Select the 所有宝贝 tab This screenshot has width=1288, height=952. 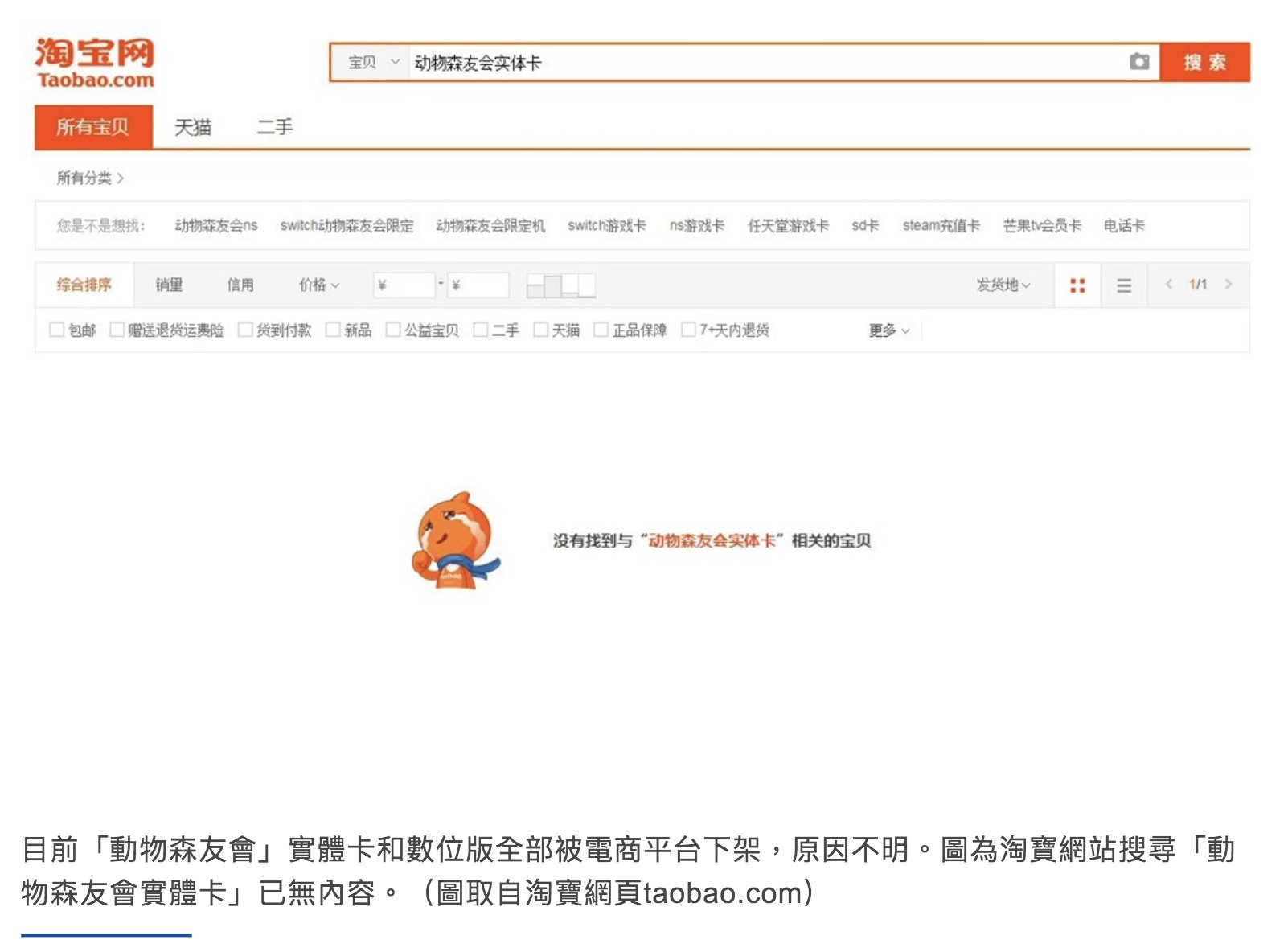click(x=93, y=127)
